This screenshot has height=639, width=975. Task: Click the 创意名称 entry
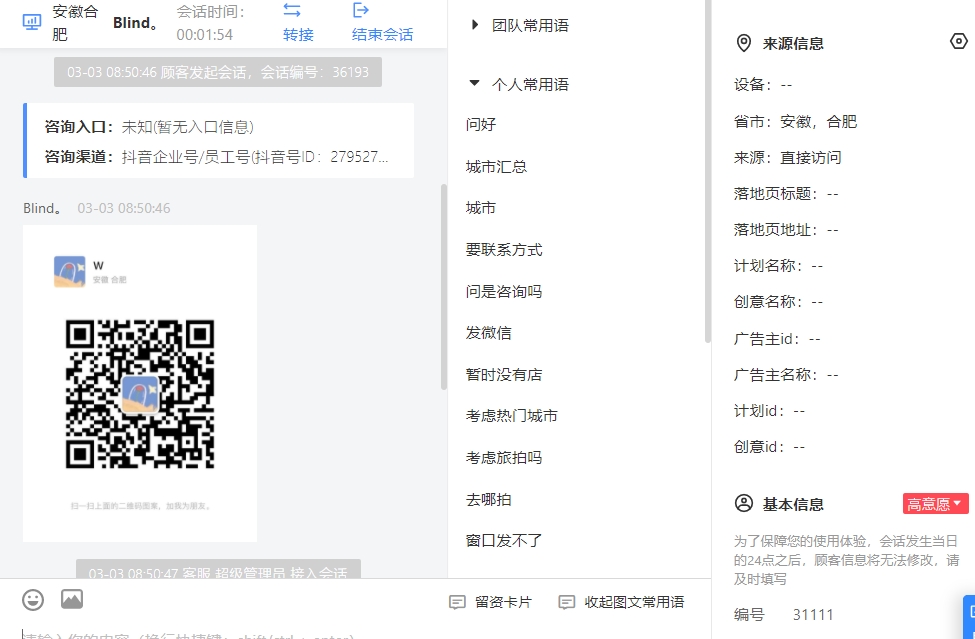[779, 302]
